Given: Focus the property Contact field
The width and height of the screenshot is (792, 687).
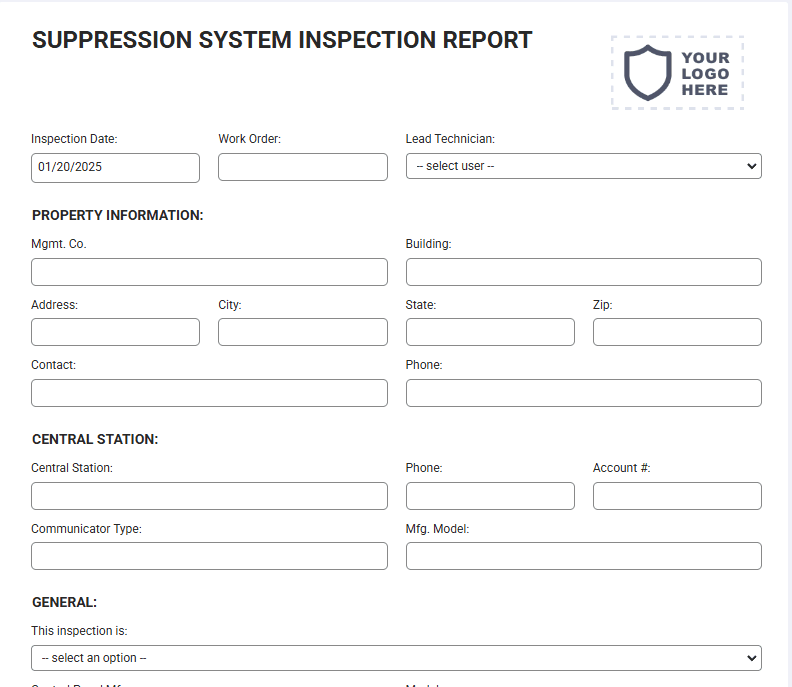Looking at the screenshot, I should [x=209, y=393].
